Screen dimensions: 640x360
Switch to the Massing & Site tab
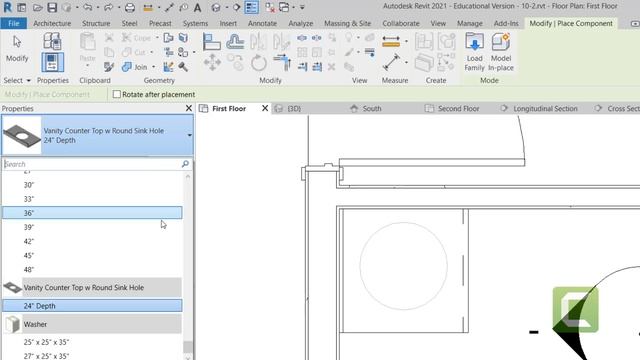(347, 24)
